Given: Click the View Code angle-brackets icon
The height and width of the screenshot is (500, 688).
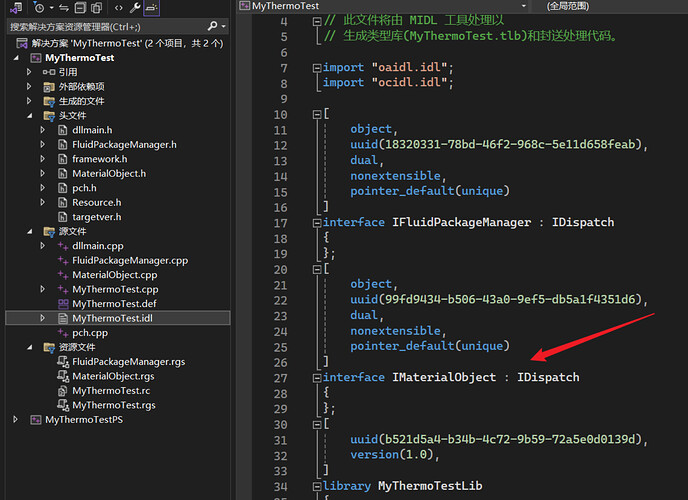Looking at the screenshot, I should click(118, 7).
